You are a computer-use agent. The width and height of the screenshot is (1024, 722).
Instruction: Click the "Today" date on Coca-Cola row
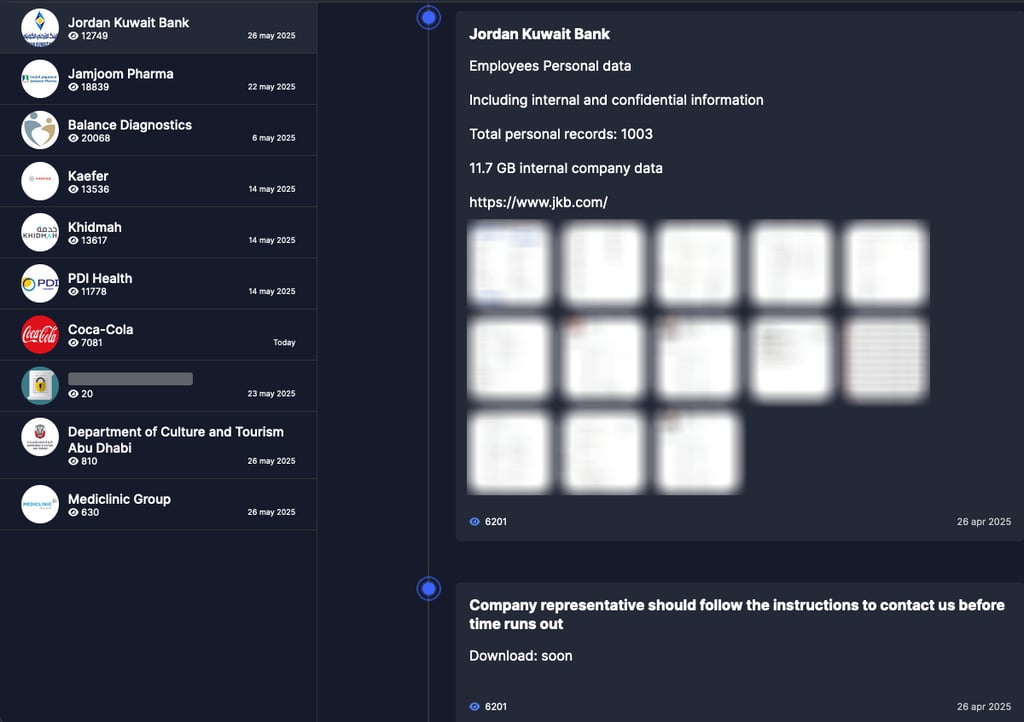(284, 343)
